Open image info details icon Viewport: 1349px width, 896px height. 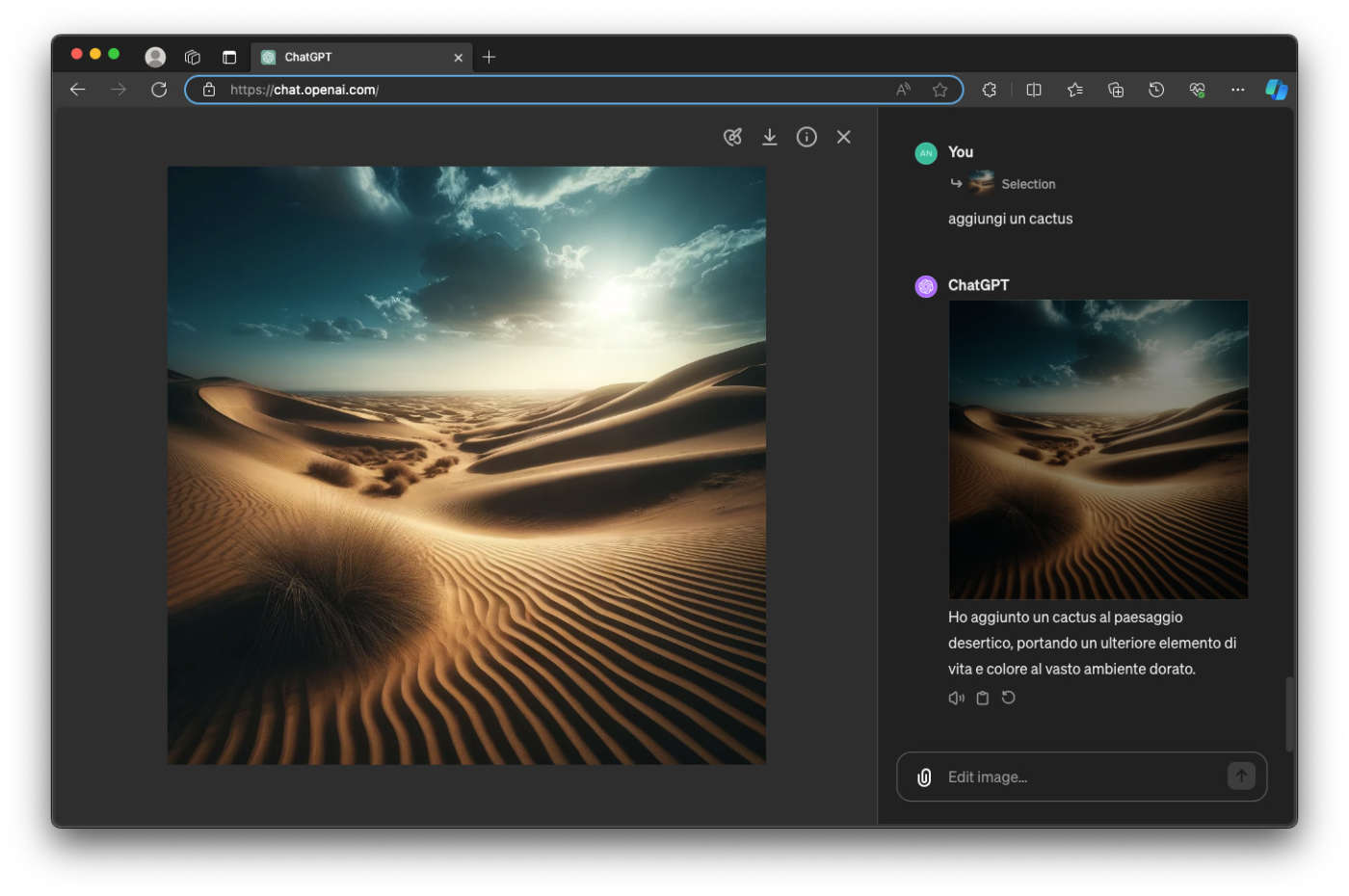[x=807, y=137]
